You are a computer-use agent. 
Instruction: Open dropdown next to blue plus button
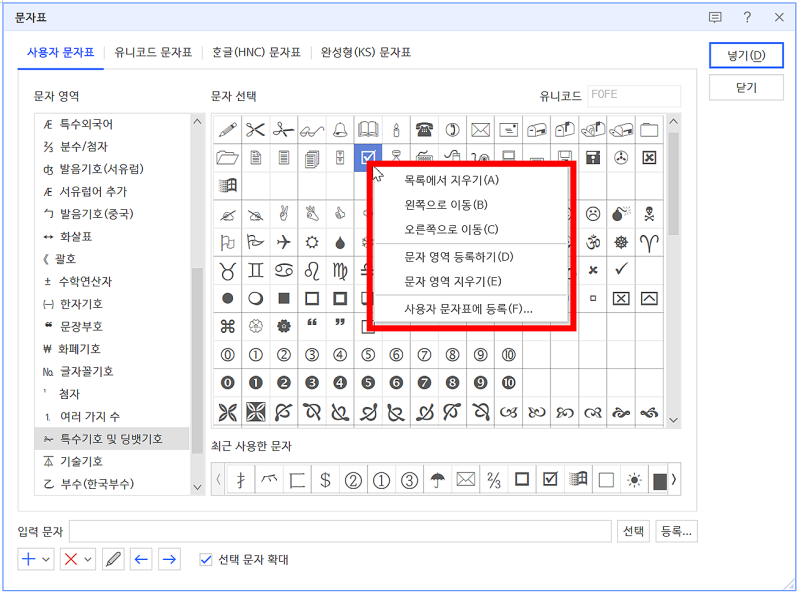(46, 559)
